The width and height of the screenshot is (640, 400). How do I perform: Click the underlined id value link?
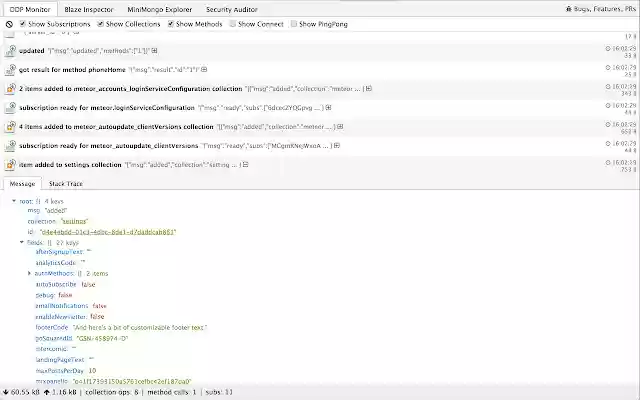coord(108,232)
